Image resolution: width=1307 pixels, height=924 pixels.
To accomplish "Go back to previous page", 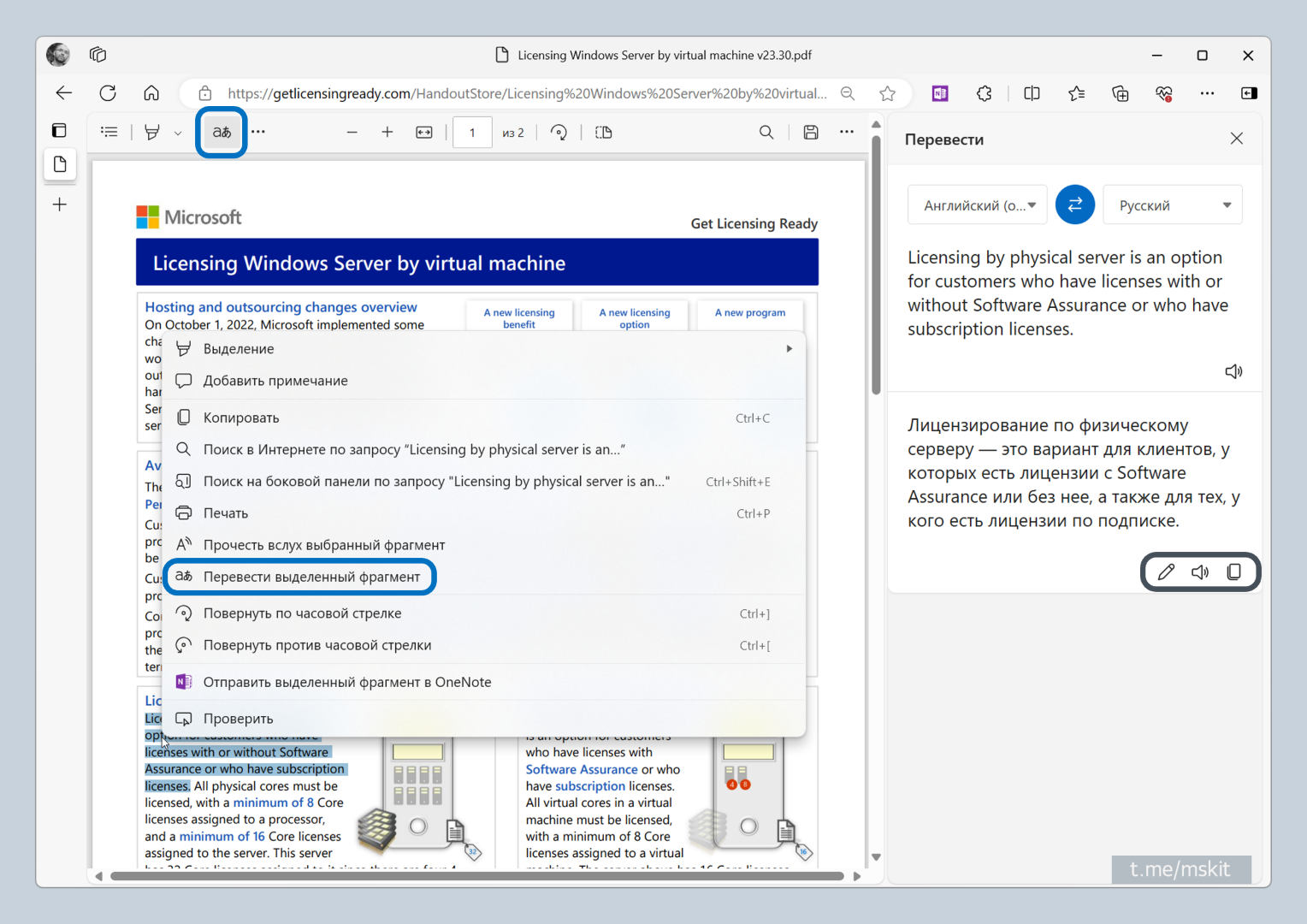I will 64,93.
